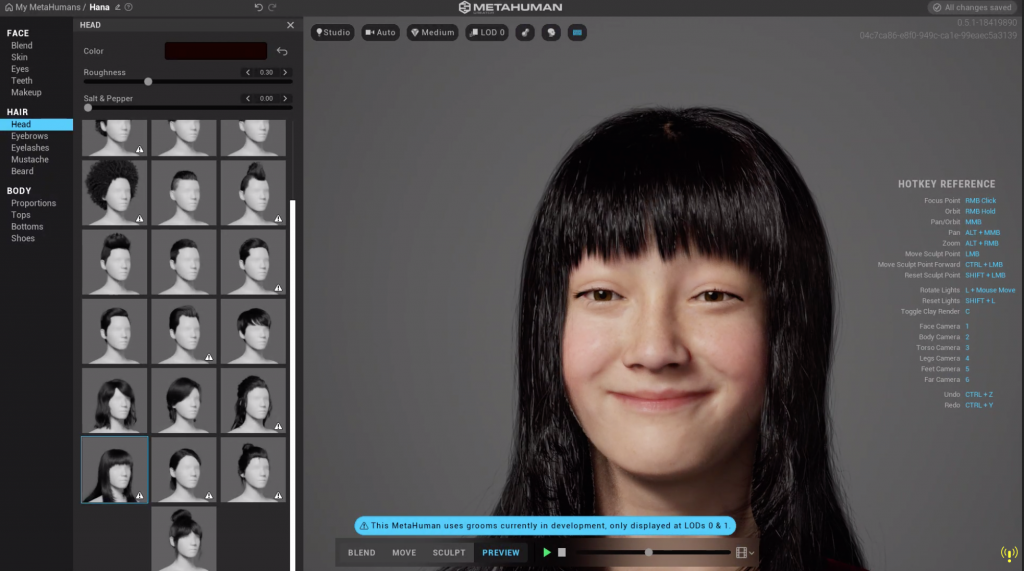Viewport: 1024px width, 571px height.
Task: Switch to PREVIEW mode
Action: click(x=501, y=553)
